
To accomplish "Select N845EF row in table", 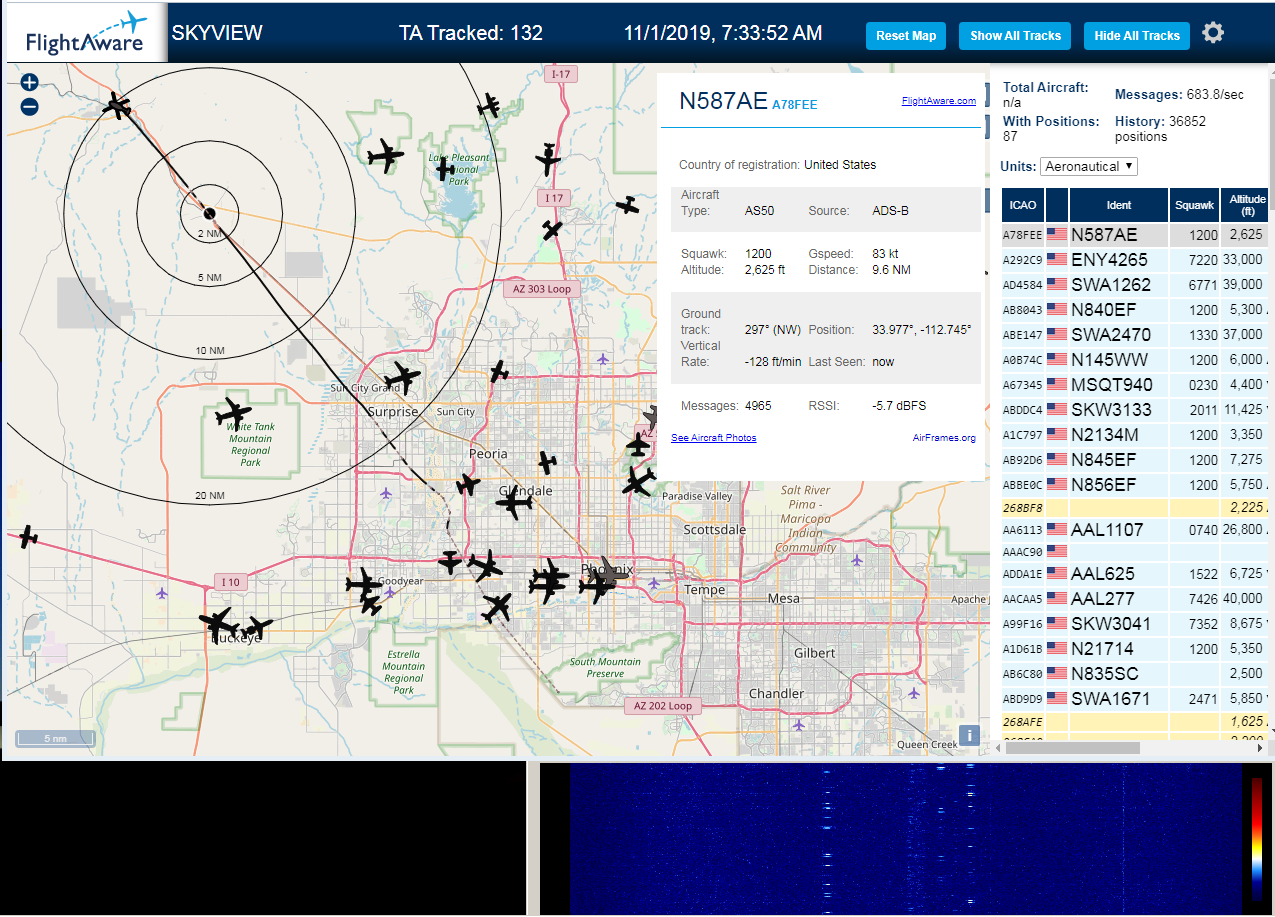I will (1135, 460).
